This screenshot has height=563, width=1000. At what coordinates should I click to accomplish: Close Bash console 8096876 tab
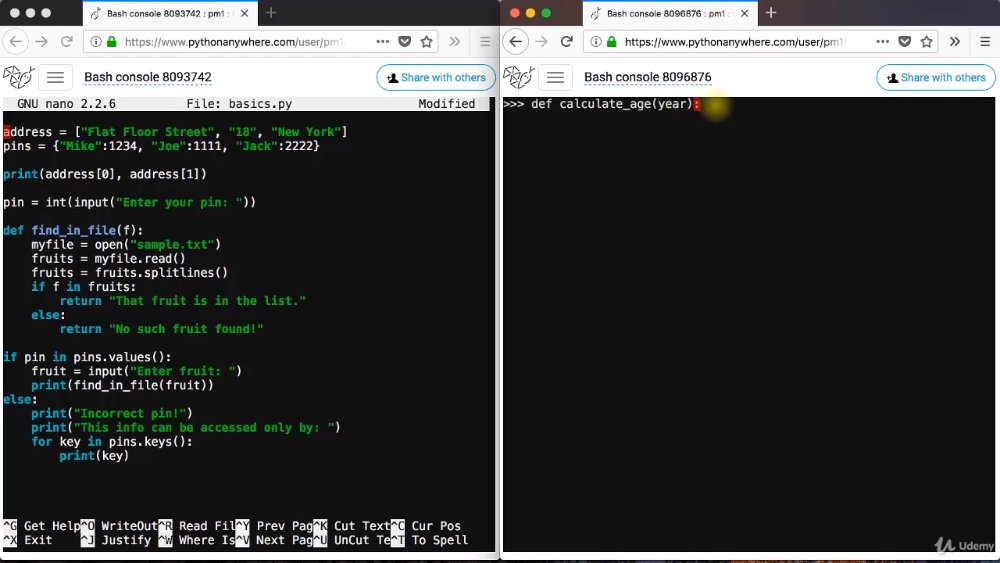click(x=744, y=13)
